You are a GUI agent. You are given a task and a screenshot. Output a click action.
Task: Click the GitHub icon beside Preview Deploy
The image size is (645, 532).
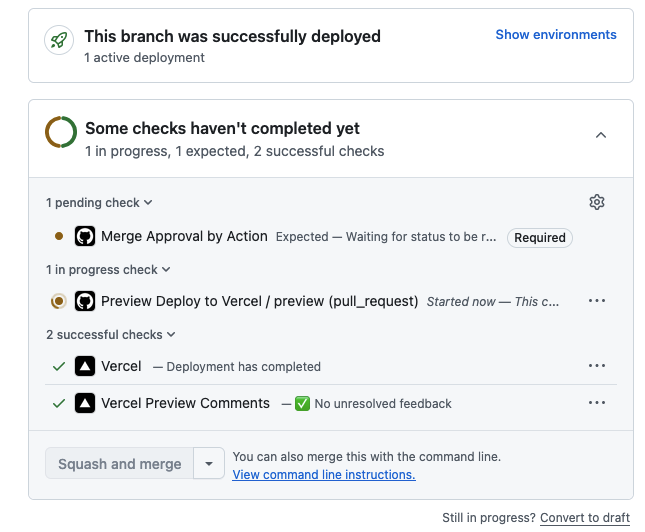(85, 301)
